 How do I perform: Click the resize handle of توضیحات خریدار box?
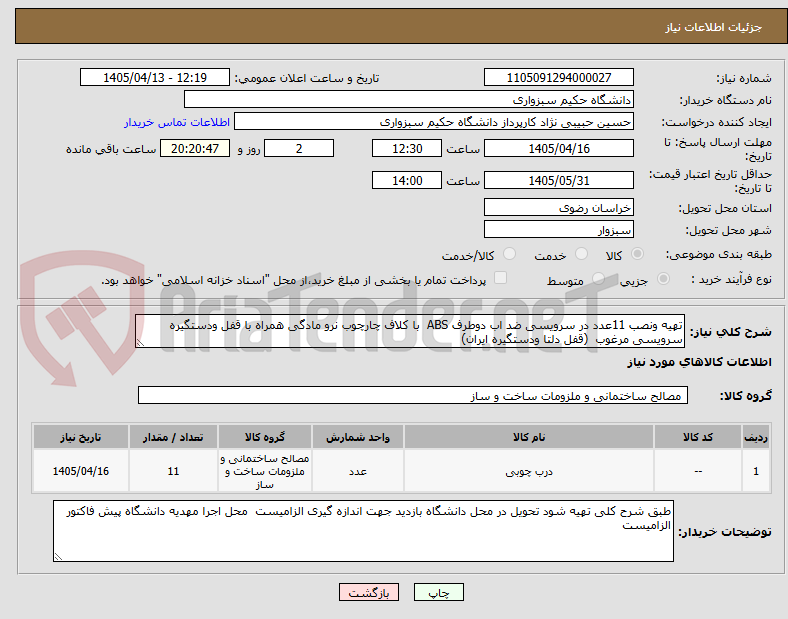pos(58,557)
